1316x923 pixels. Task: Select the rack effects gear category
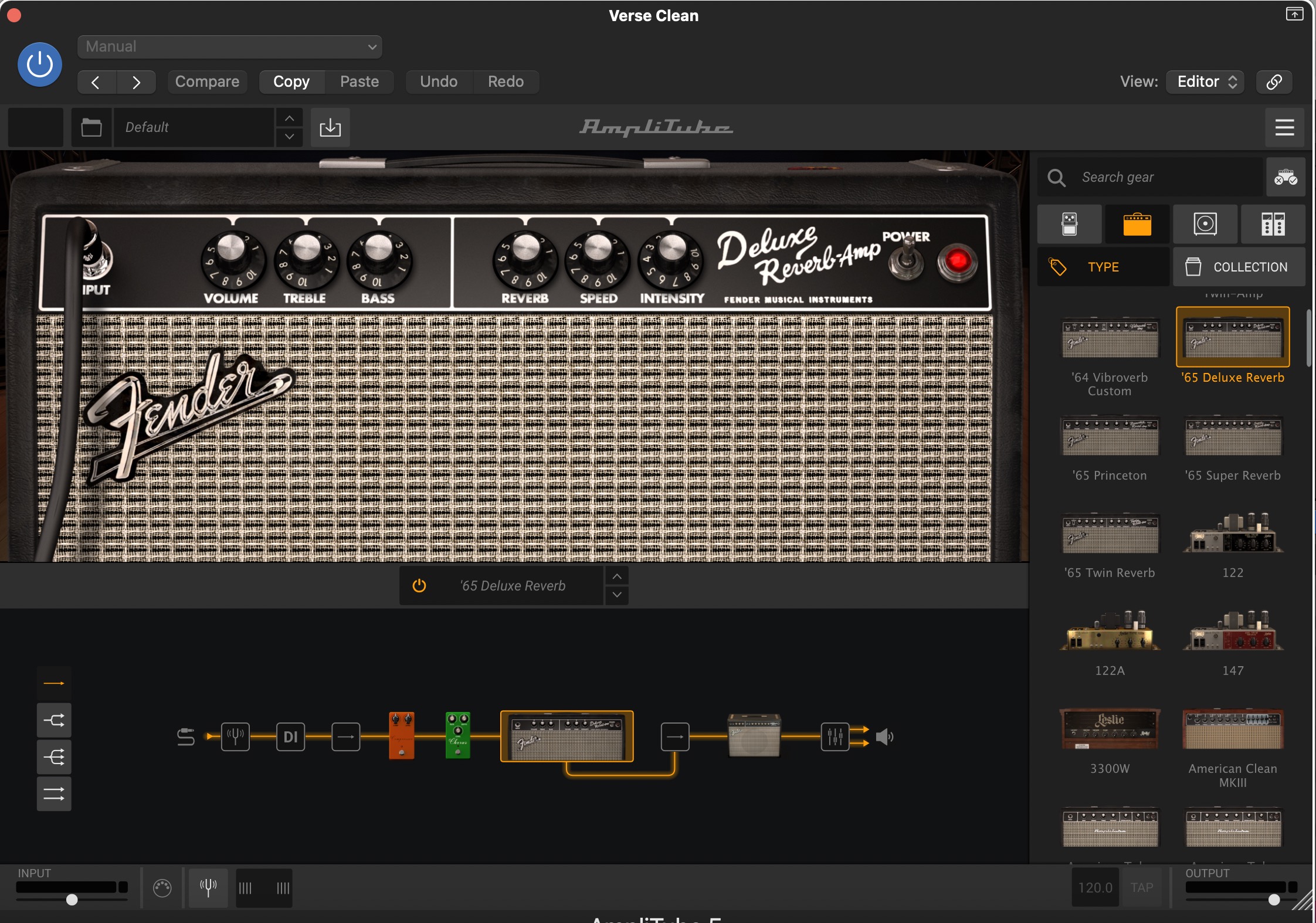tap(1273, 224)
